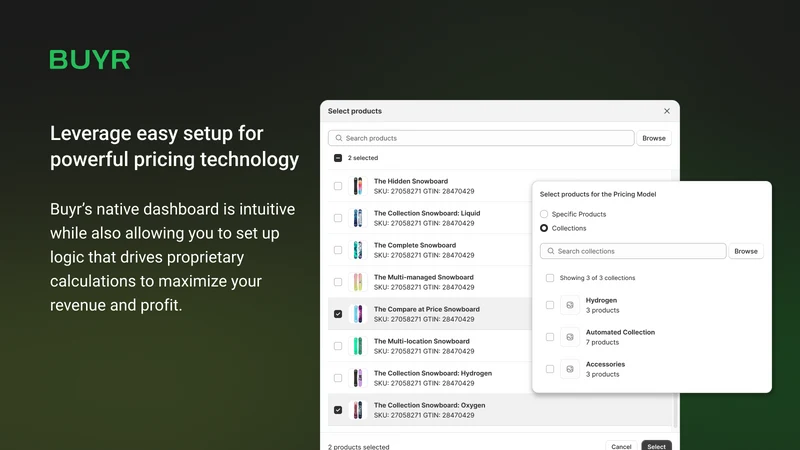Click Browse next to Search products

point(654,138)
